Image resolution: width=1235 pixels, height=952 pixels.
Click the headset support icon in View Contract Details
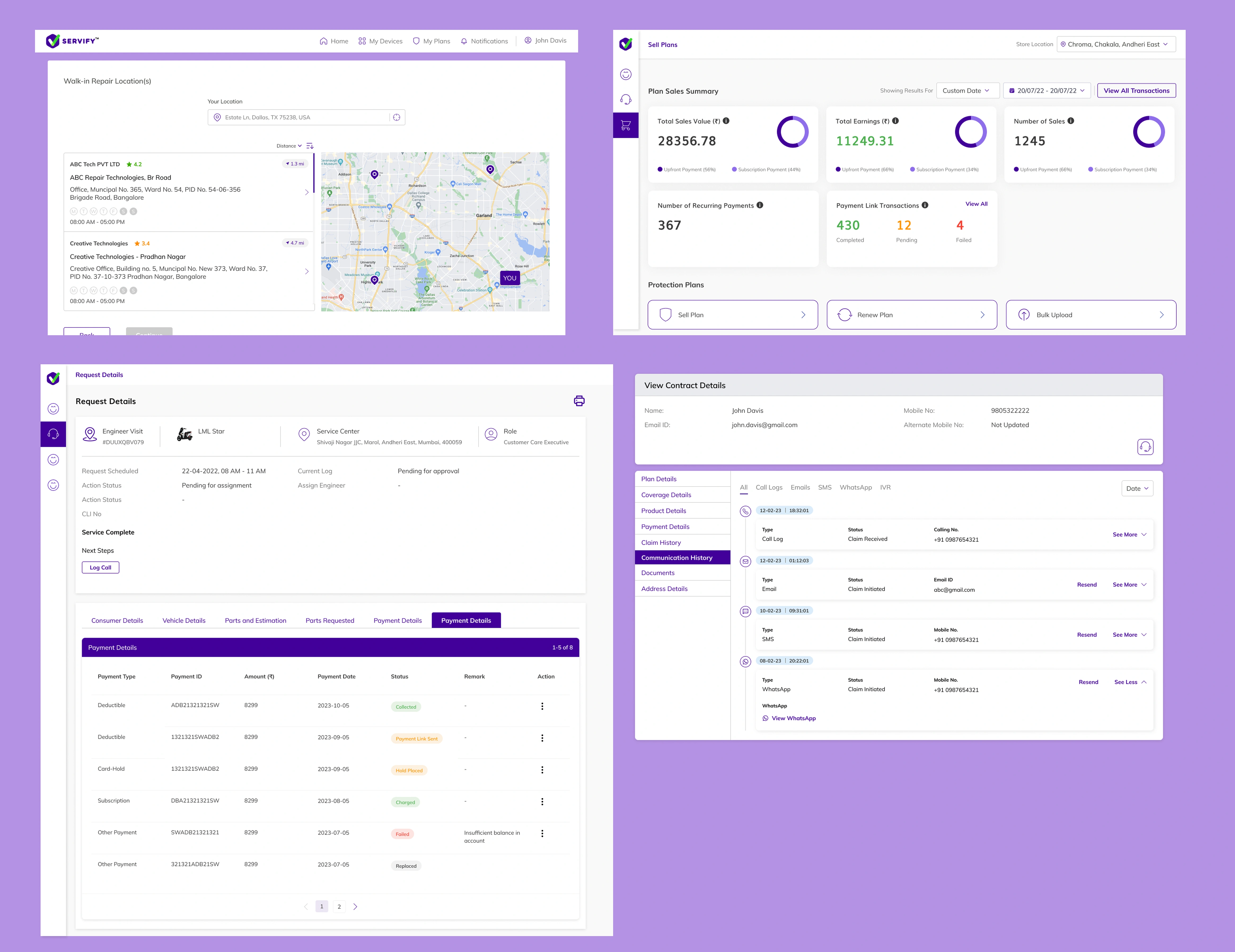(1145, 447)
